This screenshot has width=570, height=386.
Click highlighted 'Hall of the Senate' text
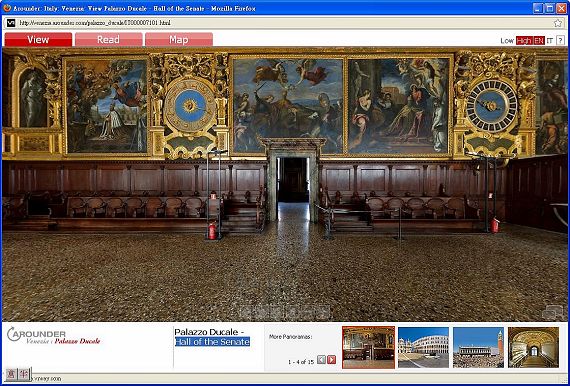point(212,342)
